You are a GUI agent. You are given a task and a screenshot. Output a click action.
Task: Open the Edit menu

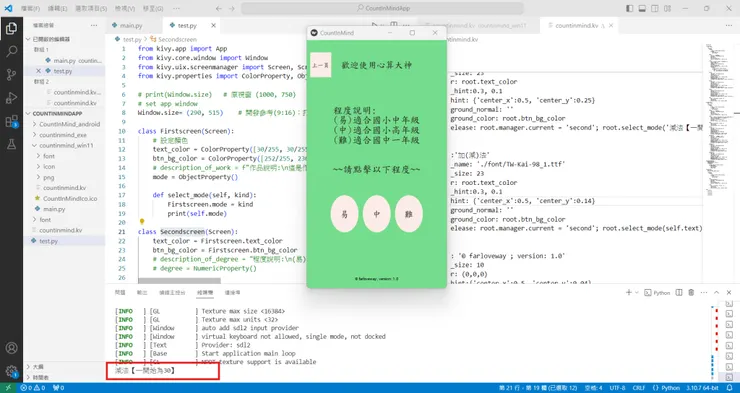pyautogui.click(x=58, y=8)
